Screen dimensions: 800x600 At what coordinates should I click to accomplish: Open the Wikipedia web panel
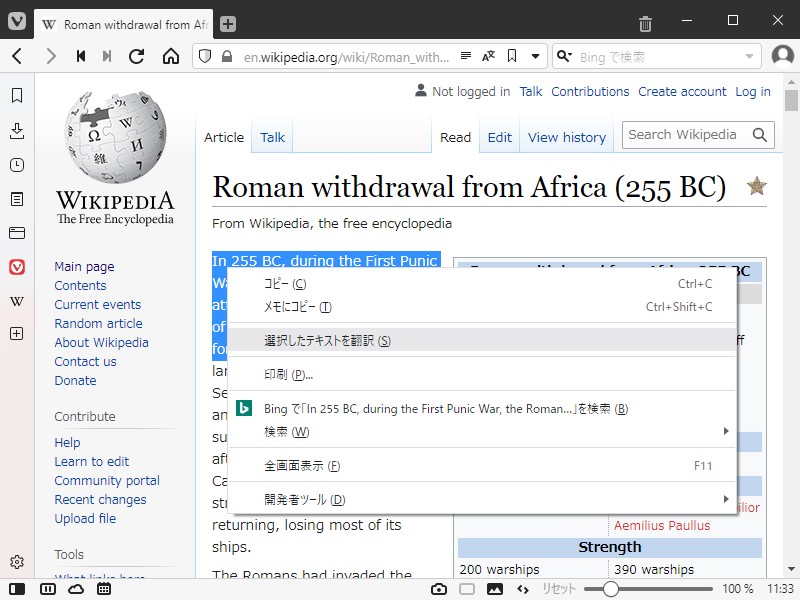(17, 301)
